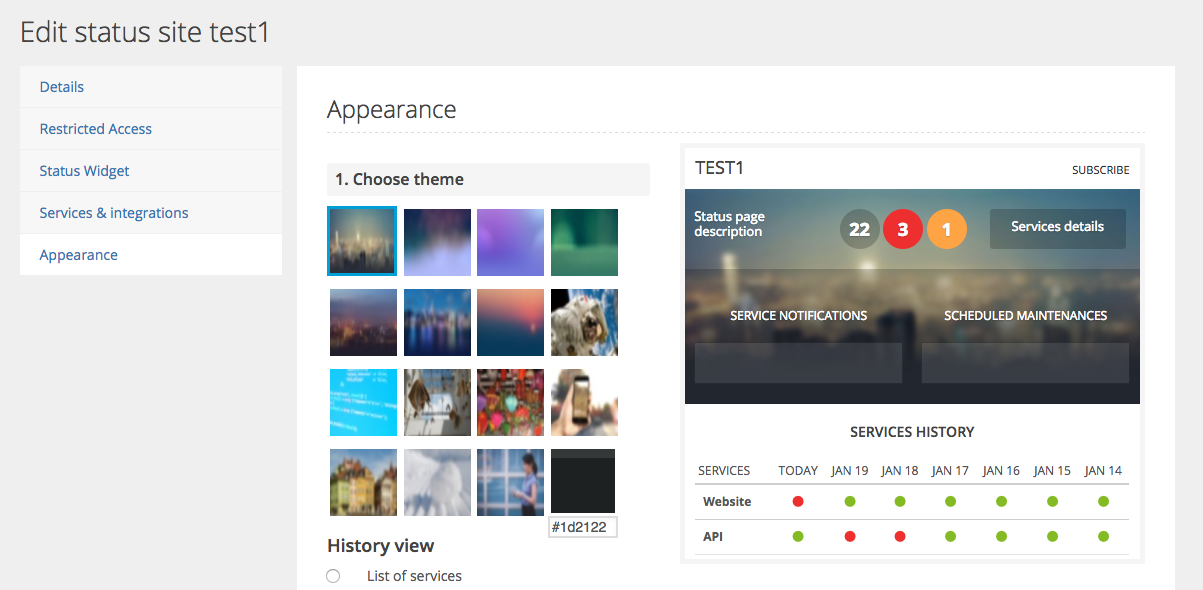Select List of services radio button
The height and width of the screenshot is (590, 1203).
click(x=333, y=576)
